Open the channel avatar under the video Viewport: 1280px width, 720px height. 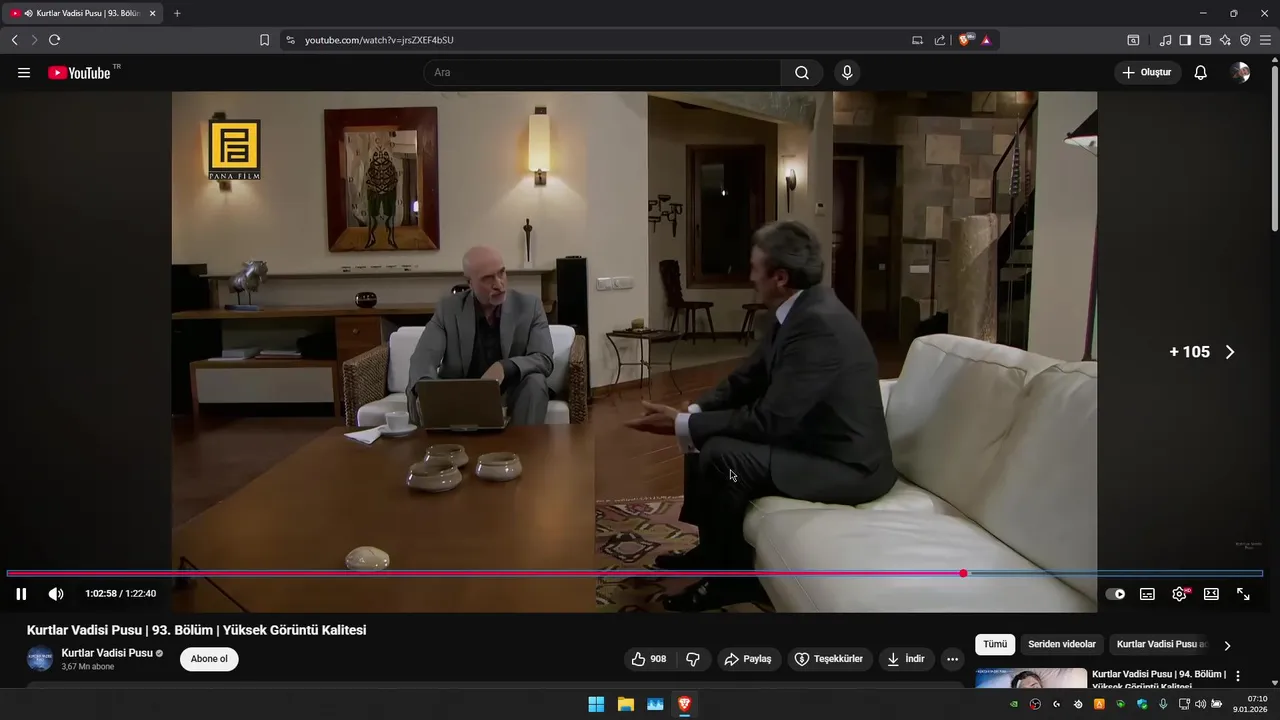tap(40, 659)
